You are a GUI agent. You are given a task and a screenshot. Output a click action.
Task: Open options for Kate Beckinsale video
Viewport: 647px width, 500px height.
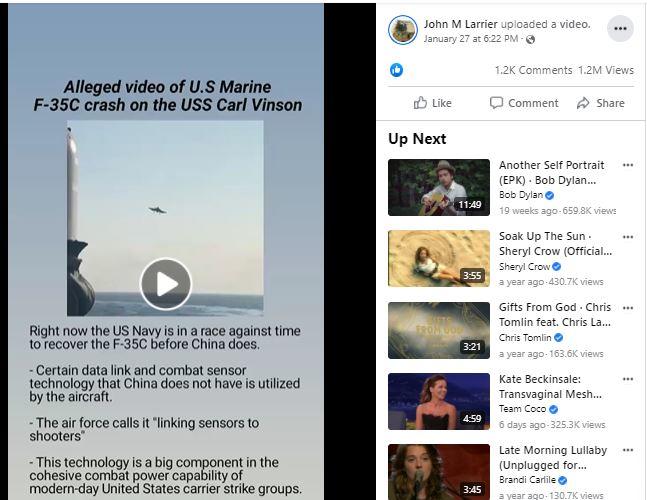[628, 379]
